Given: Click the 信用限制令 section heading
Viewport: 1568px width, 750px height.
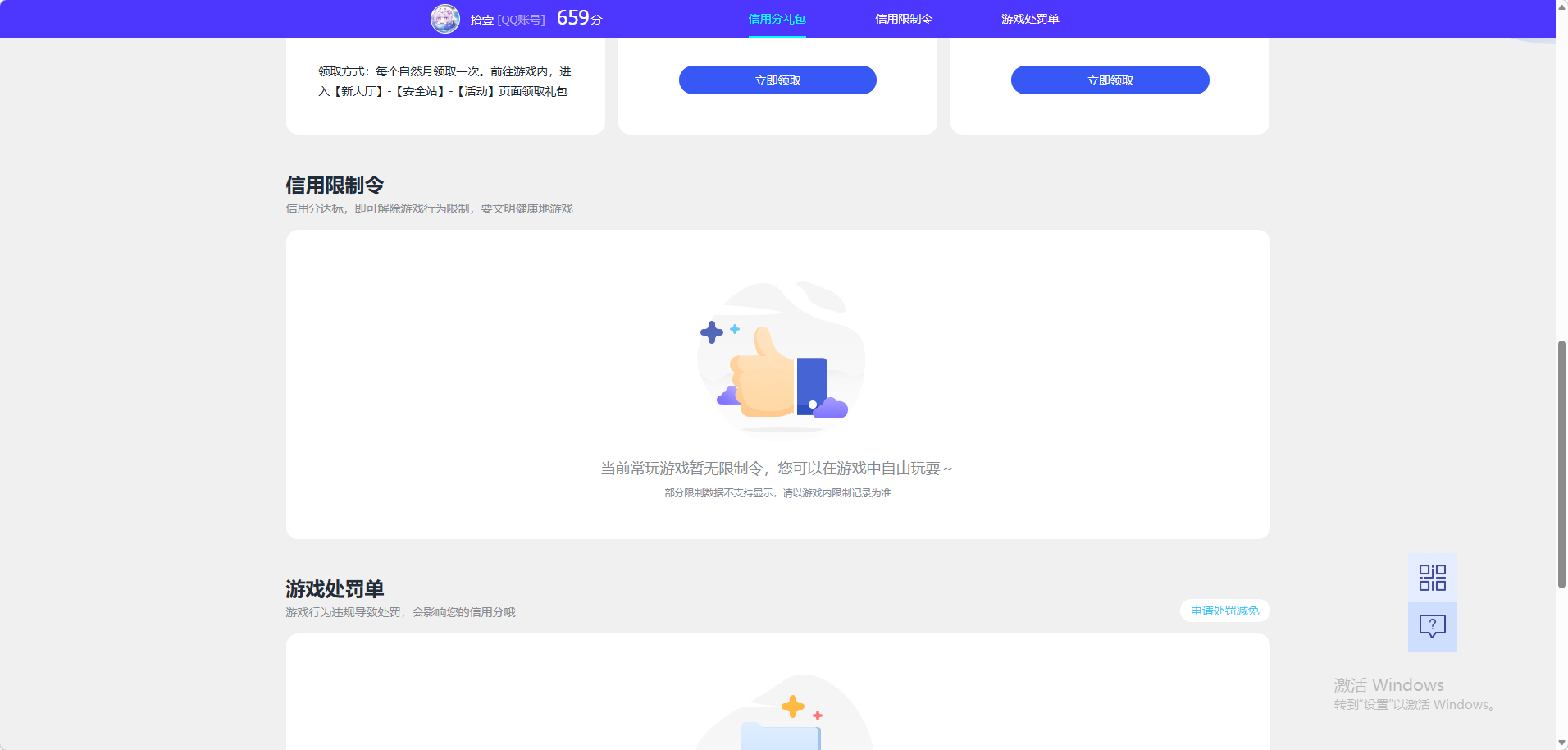Looking at the screenshot, I should (335, 185).
